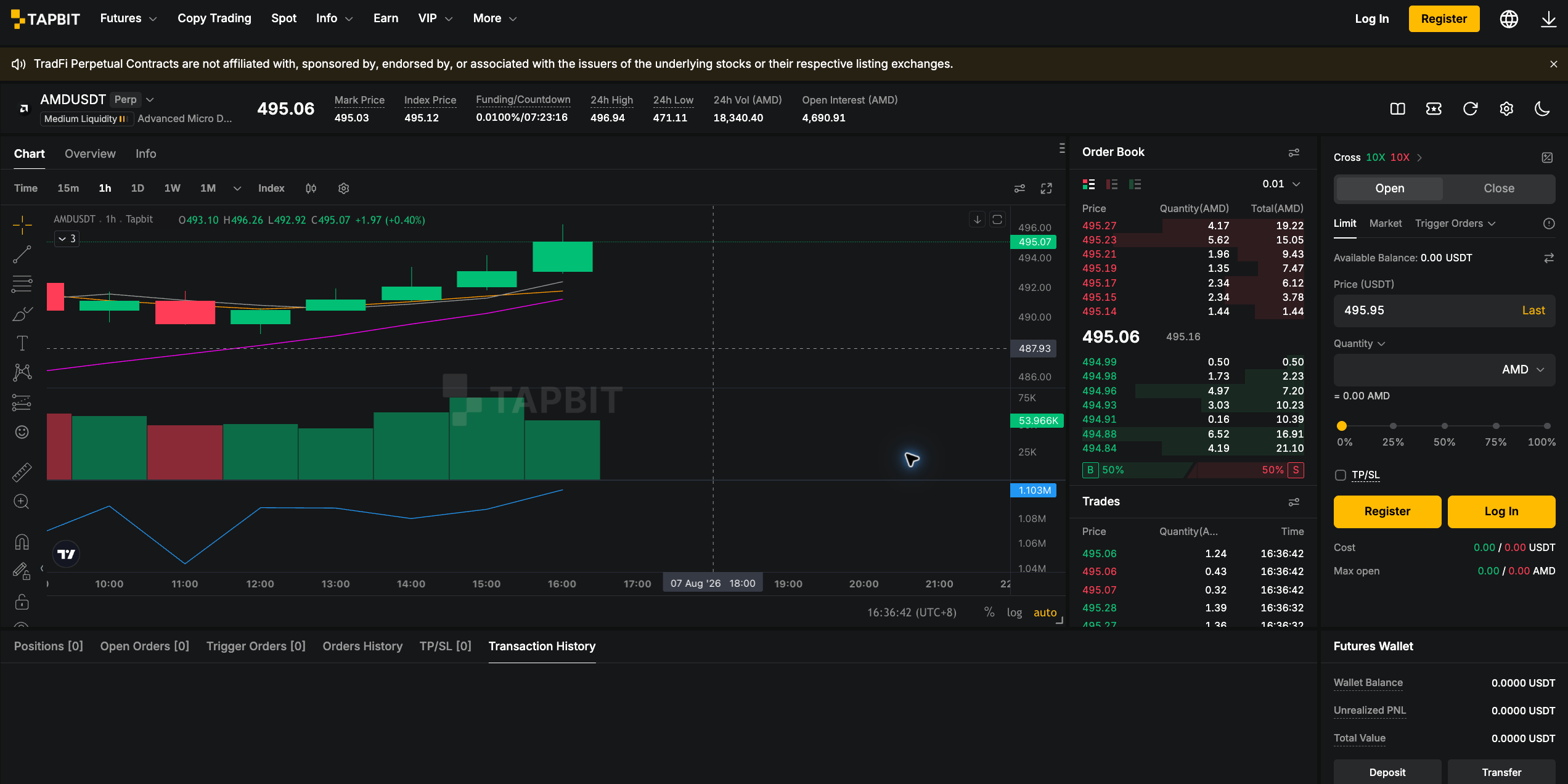Image resolution: width=1568 pixels, height=784 pixels.
Task: Expand the Futures menu dropdown
Action: click(x=128, y=18)
